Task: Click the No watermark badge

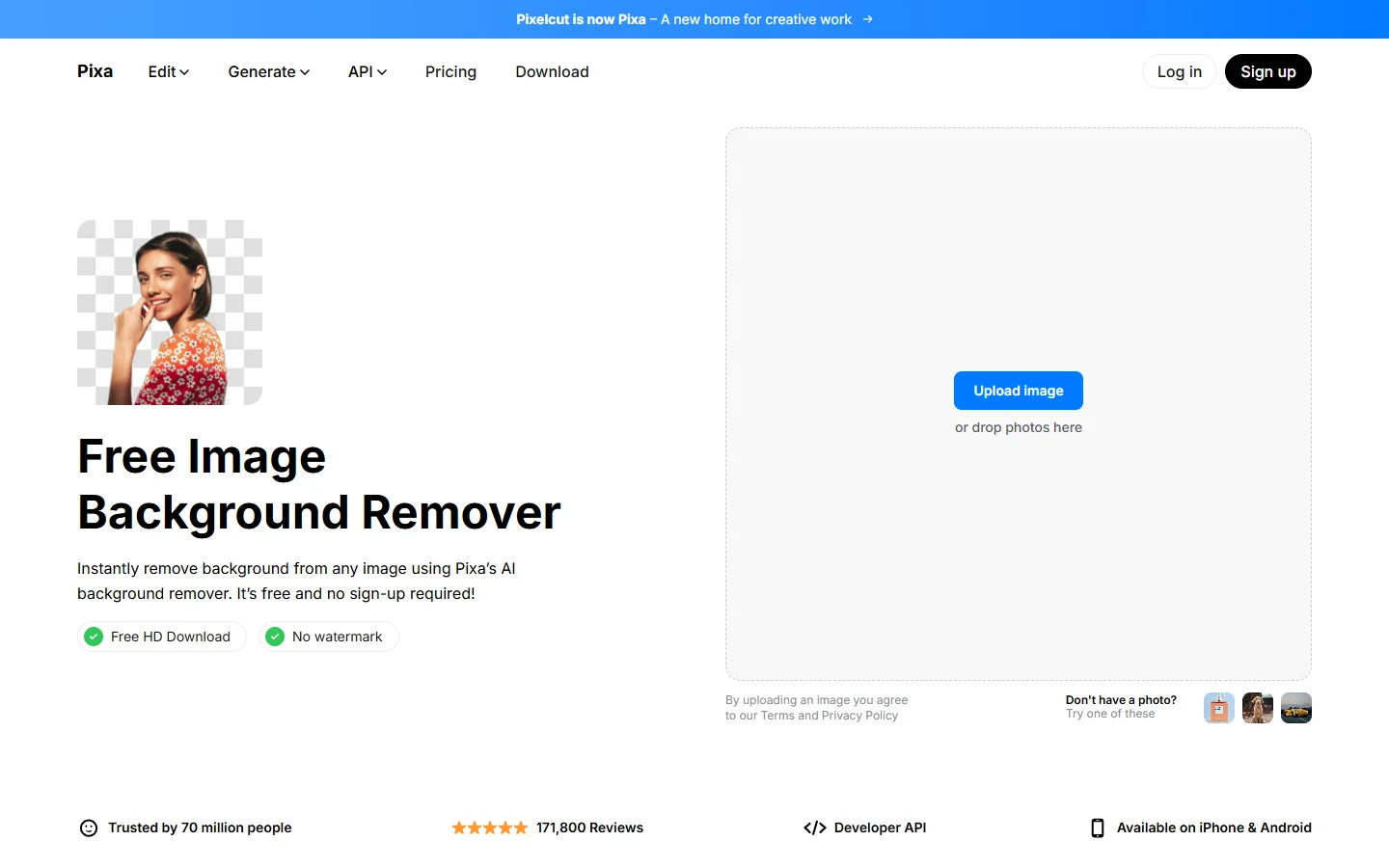Action: tap(328, 637)
